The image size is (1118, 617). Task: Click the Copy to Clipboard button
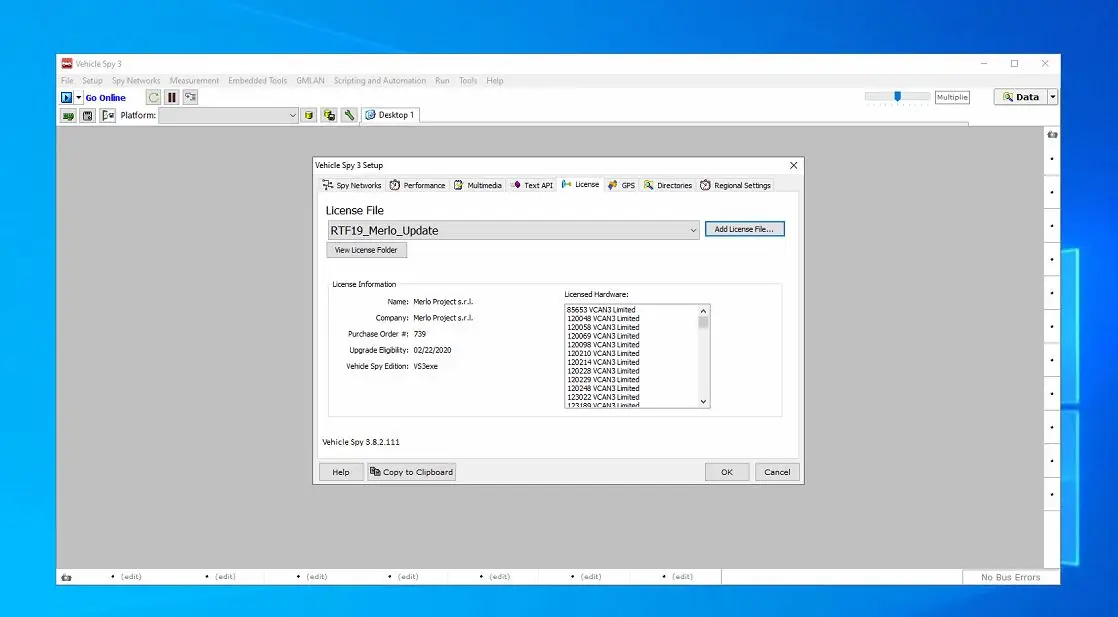pos(411,471)
